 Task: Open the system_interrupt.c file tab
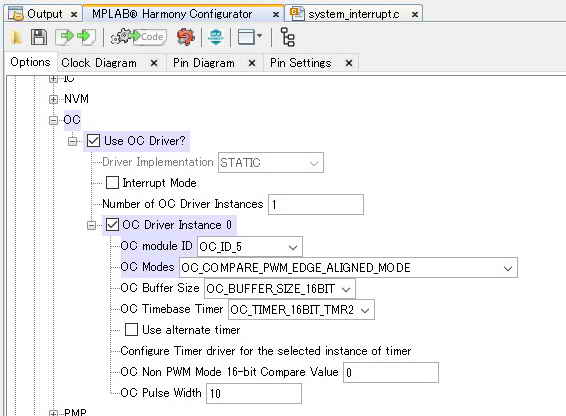[x=353, y=14]
